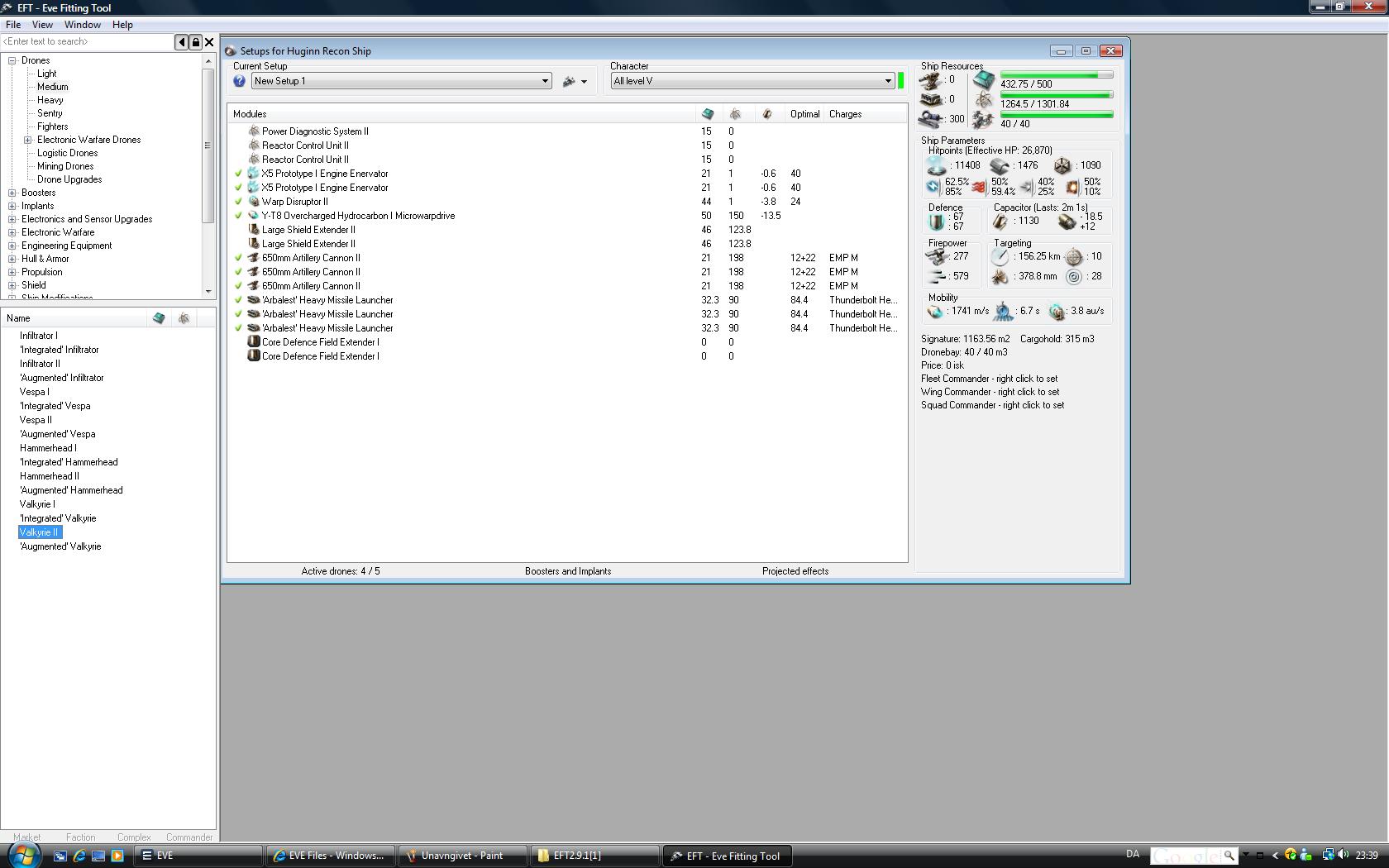Toggle the first X5 Prototype Engine Enervator checkmark

tap(238, 174)
